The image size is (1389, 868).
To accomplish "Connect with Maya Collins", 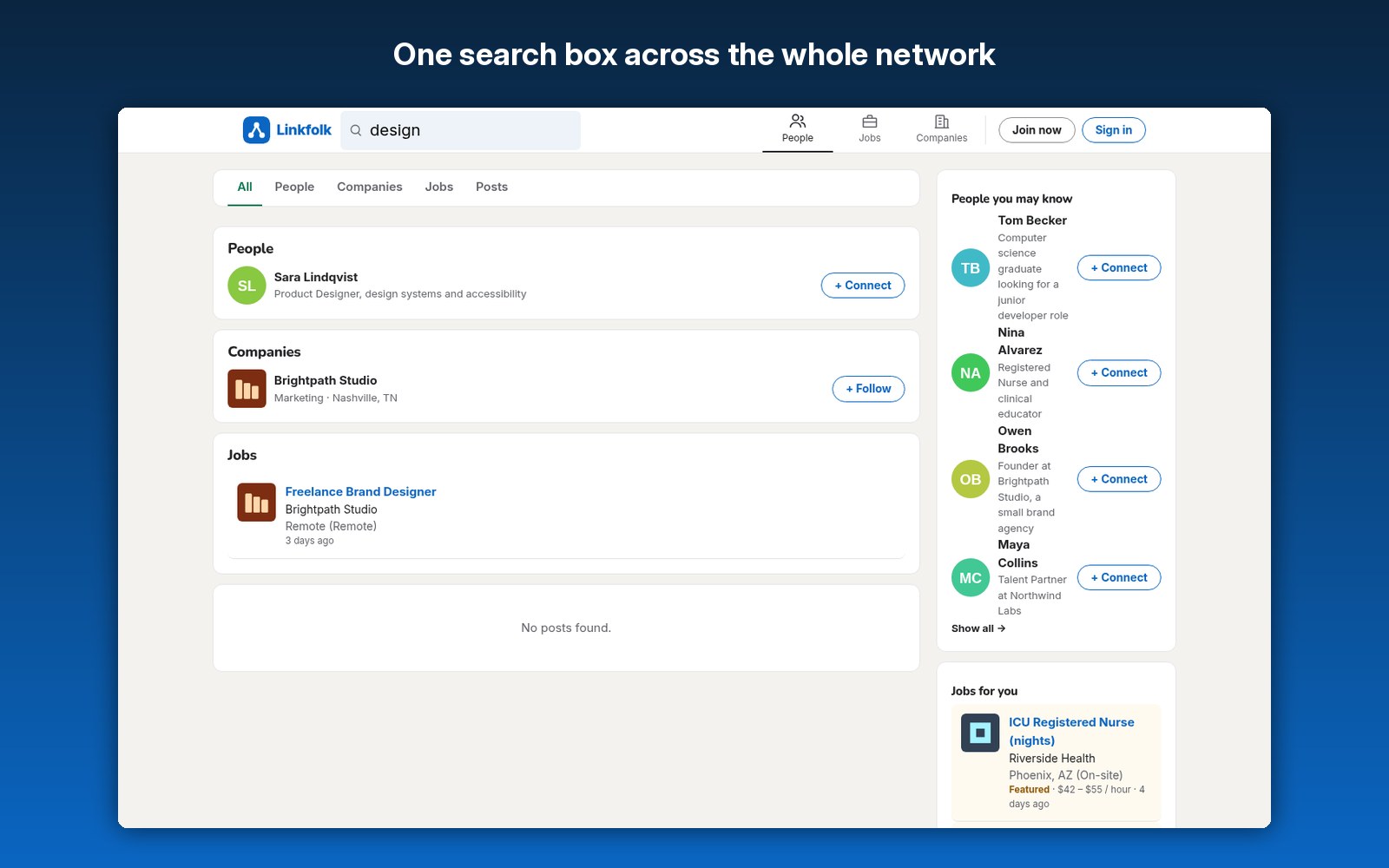I will pos(1119,578).
